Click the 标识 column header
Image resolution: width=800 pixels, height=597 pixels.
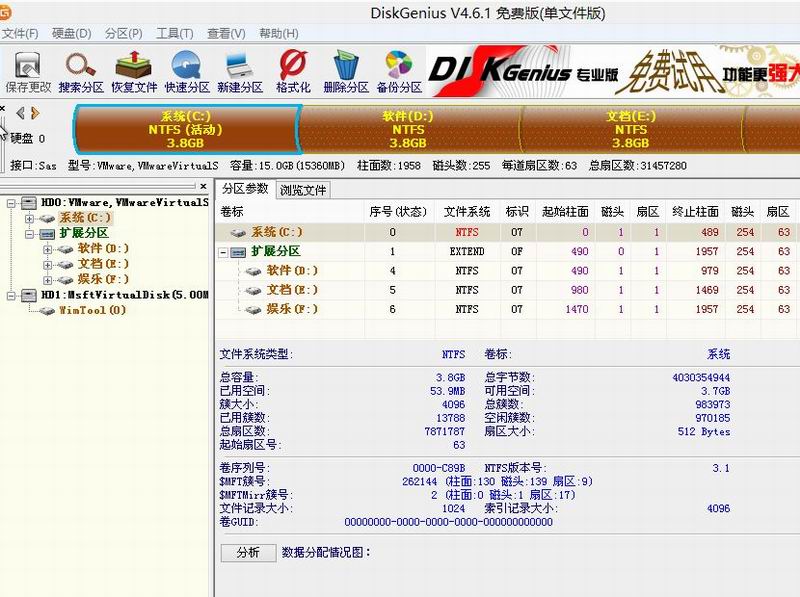coord(517,212)
